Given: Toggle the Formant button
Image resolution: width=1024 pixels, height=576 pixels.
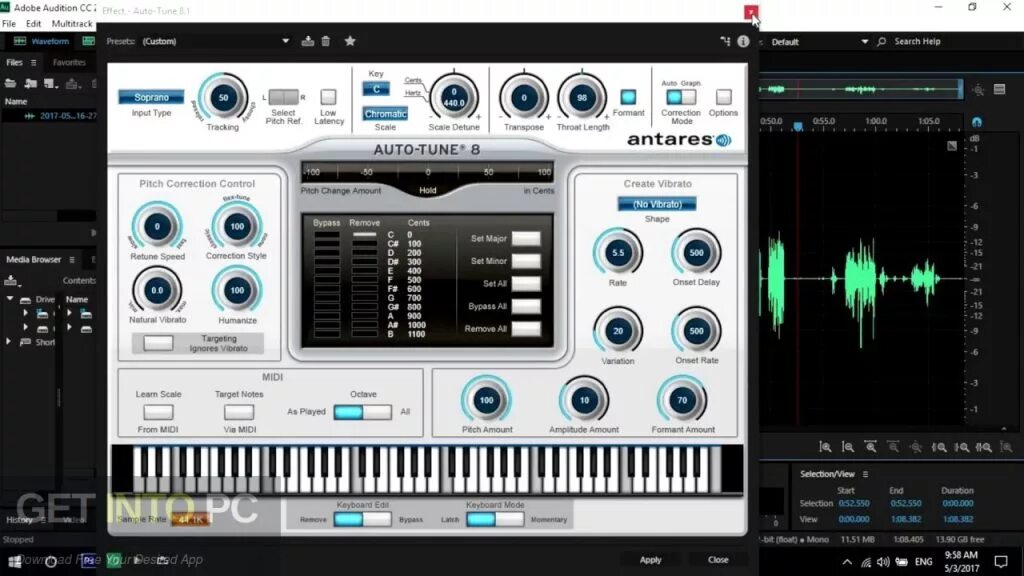Looking at the screenshot, I should click(x=628, y=97).
